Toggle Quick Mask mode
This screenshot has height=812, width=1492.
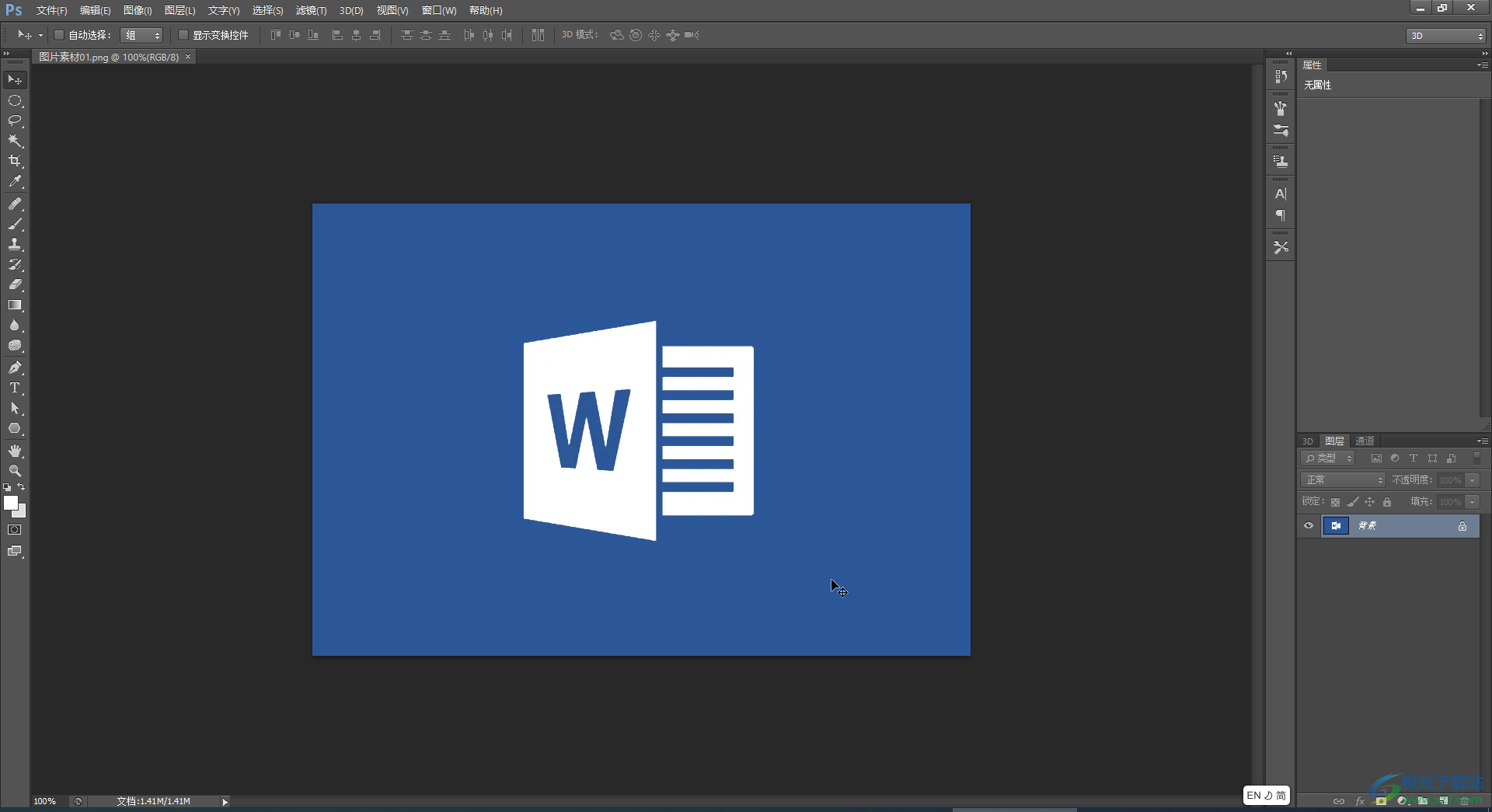tap(15, 530)
